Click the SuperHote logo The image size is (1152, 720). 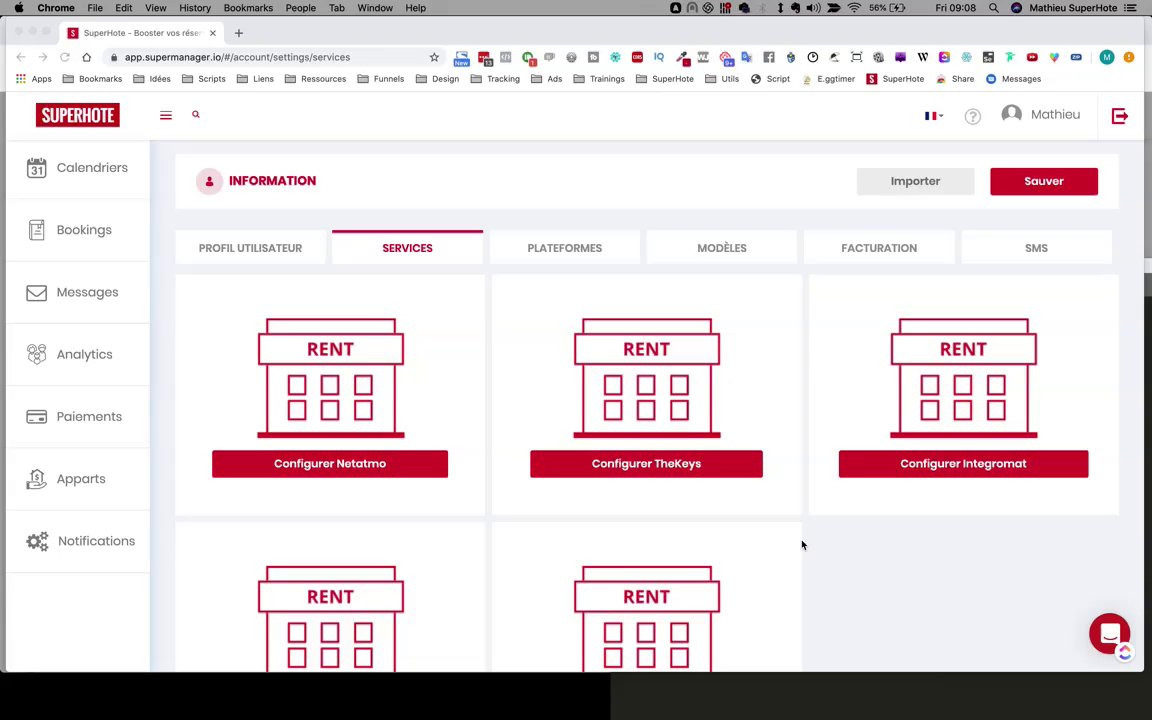(x=77, y=115)
